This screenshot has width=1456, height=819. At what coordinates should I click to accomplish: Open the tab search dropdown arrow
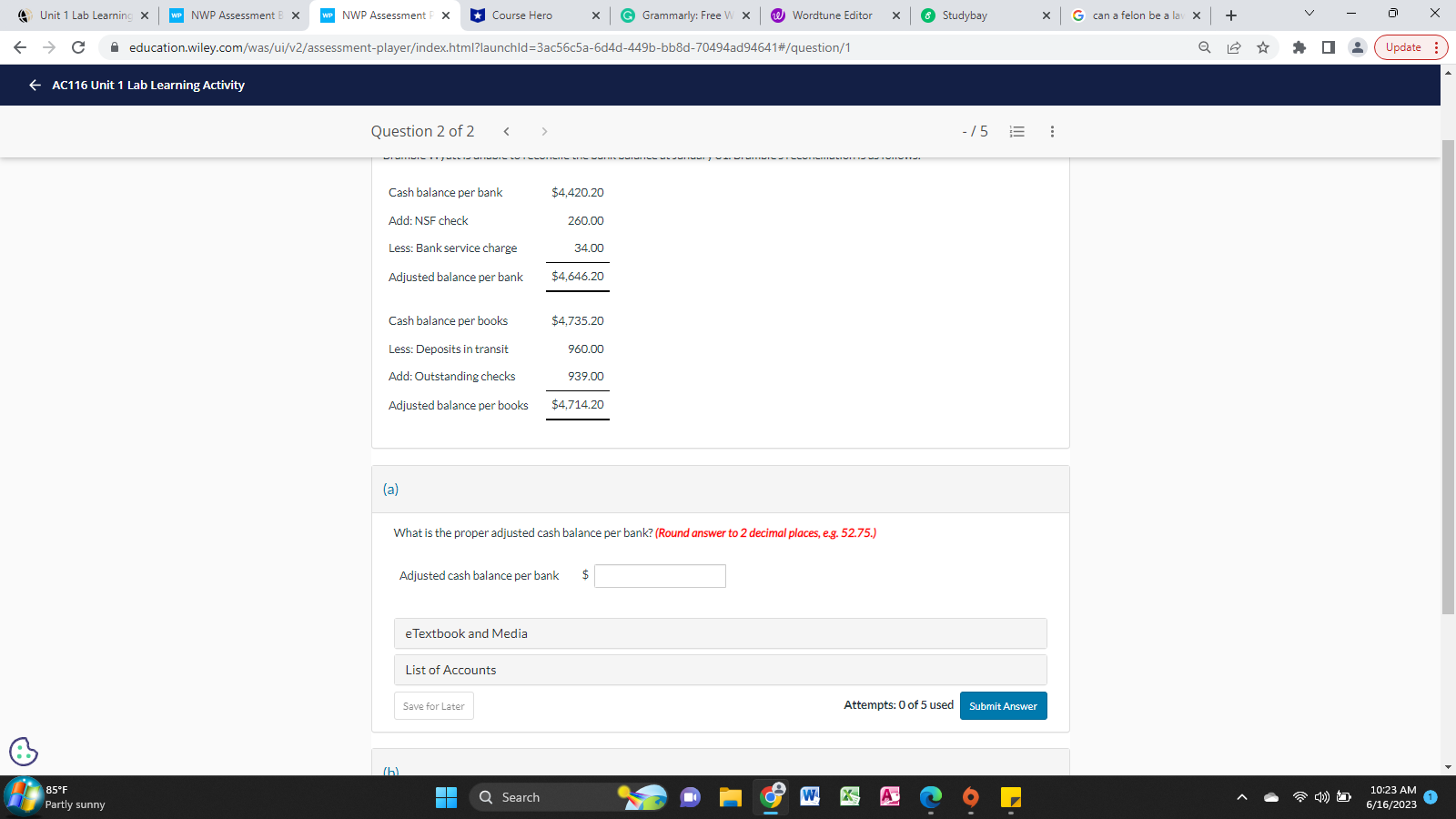pos(1309,14)
